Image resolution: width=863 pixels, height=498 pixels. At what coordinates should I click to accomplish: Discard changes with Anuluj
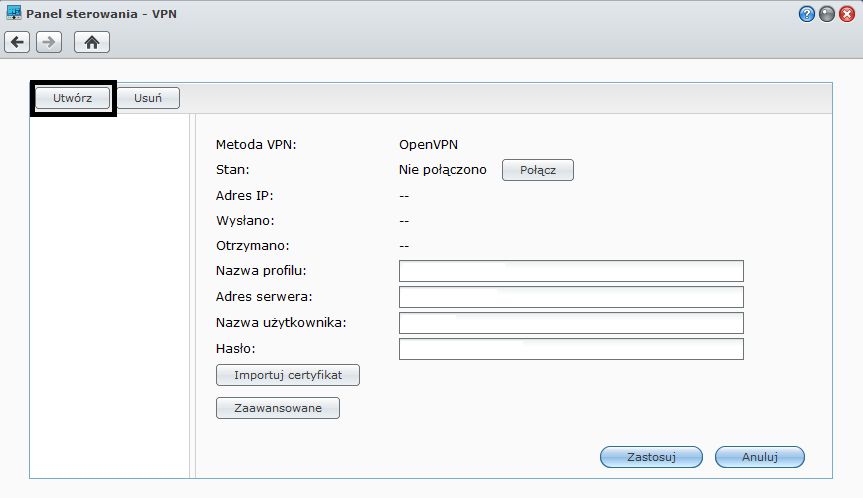coord(760,457)
